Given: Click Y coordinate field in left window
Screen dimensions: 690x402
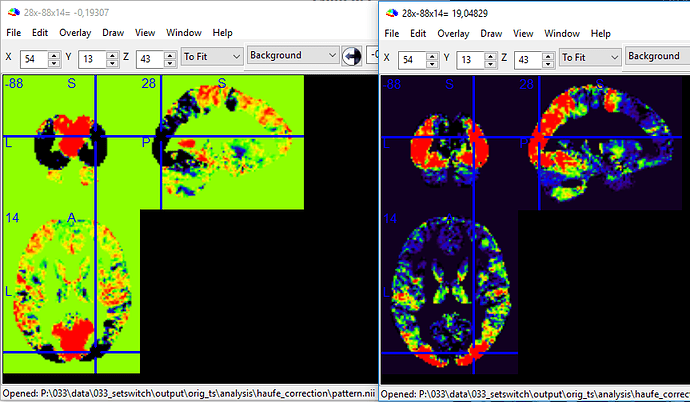Looking at the screenshot, I should click(x=92, y=58).
